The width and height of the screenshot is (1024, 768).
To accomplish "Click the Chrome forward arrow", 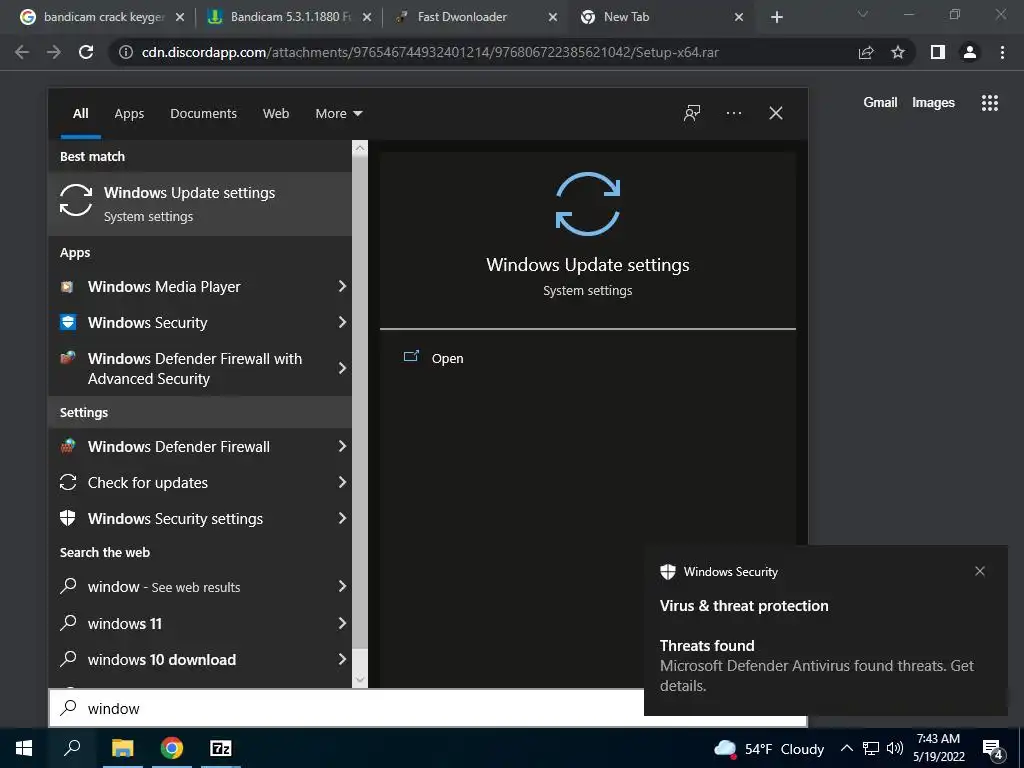I will (54, 52).
